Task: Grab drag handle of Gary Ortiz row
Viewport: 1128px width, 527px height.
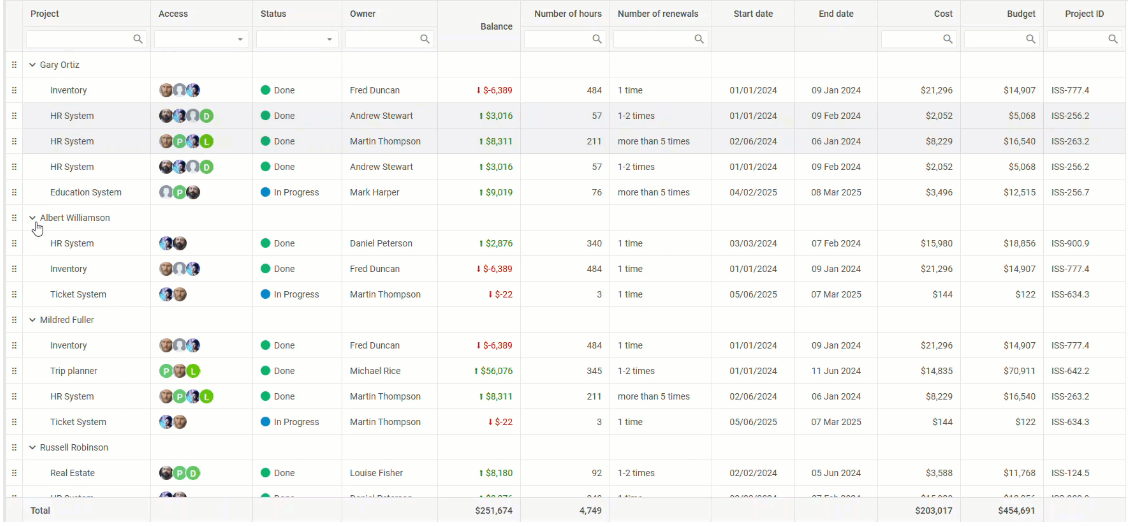Action: tap(14, 65)
